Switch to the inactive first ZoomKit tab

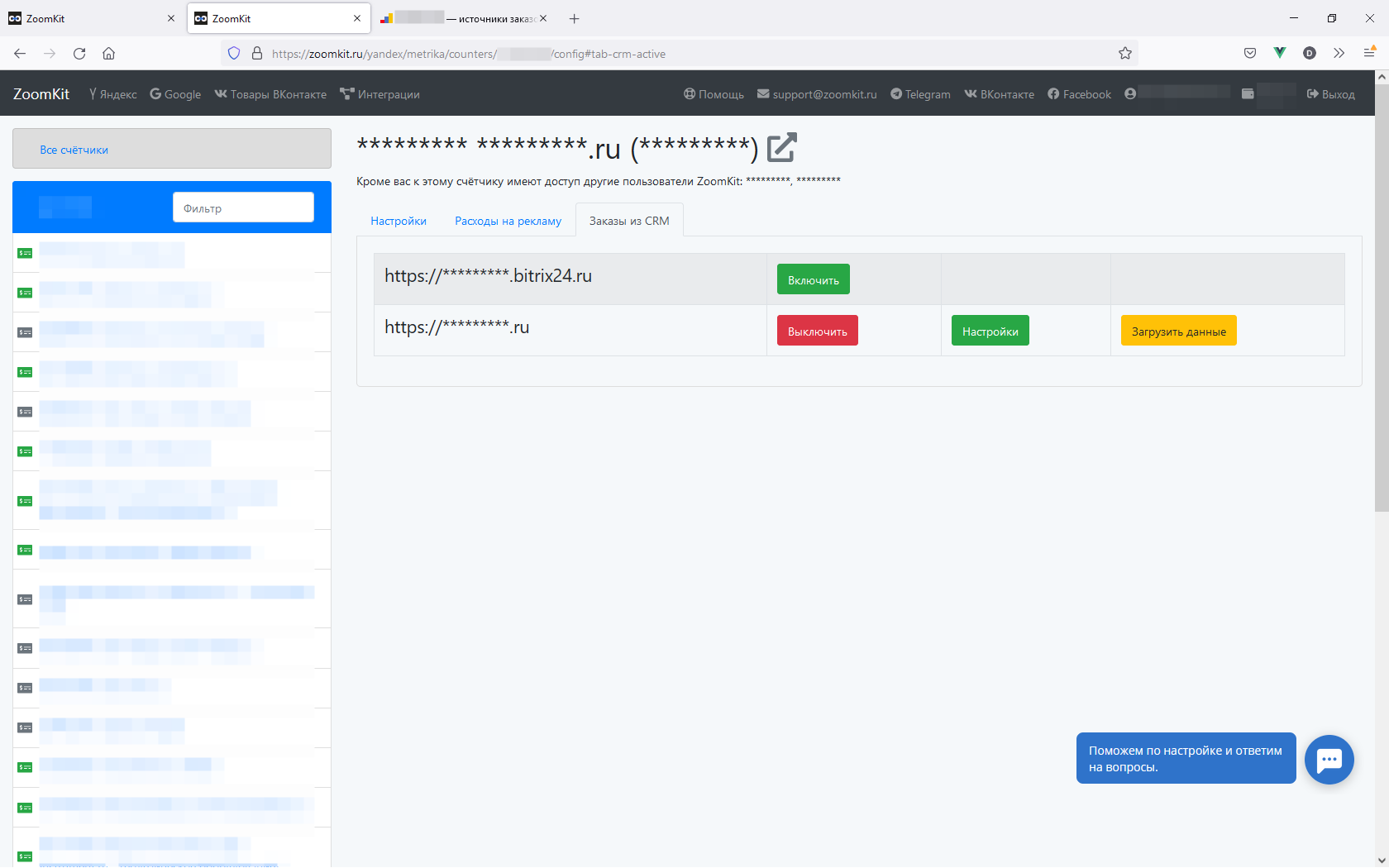(x=91, y=18)
